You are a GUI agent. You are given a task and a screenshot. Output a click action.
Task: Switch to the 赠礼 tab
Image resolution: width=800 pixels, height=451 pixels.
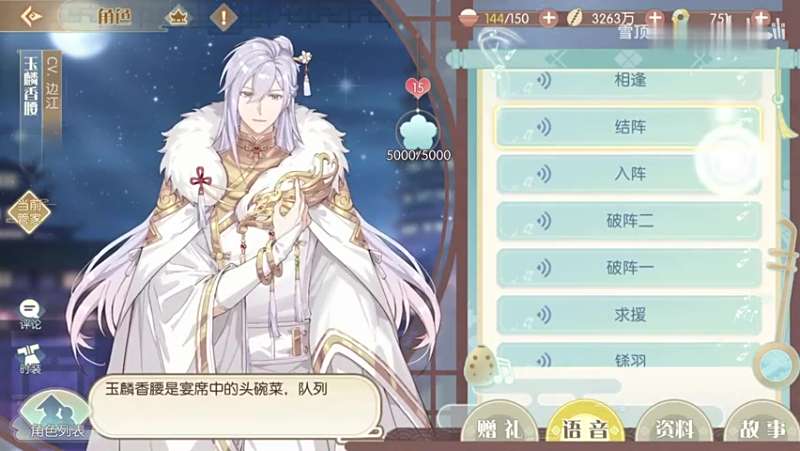(x=499, y=428)
